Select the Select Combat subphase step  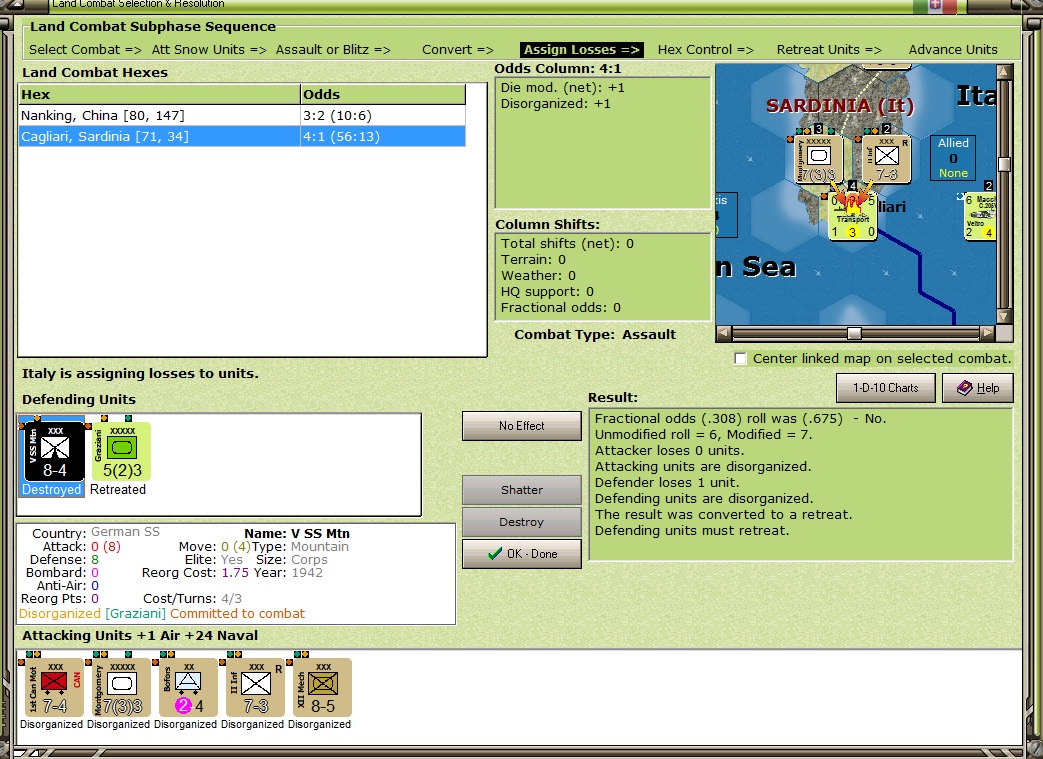85,50
